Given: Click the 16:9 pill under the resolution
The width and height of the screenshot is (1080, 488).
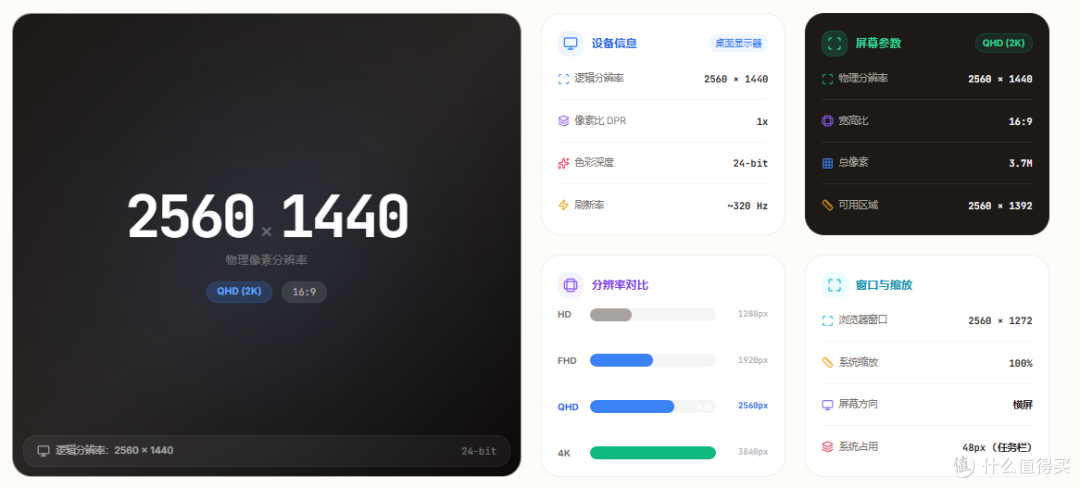Looking at the screenshot, I should [304, 292].
